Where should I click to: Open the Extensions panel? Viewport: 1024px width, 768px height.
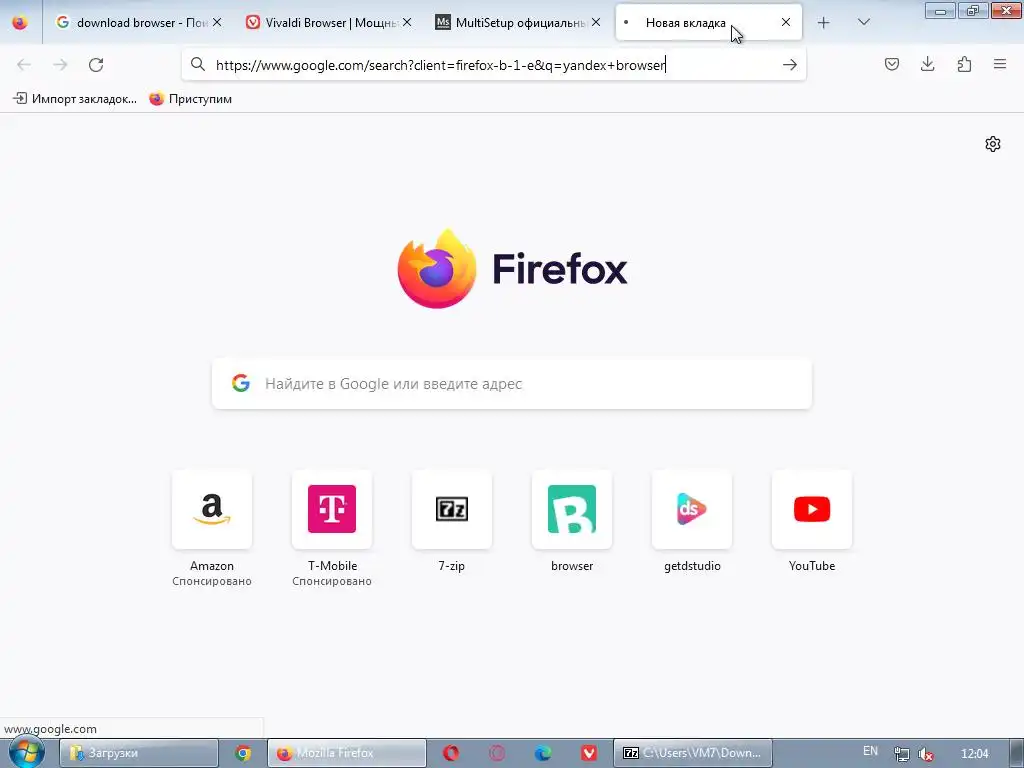tap(964, 64)
